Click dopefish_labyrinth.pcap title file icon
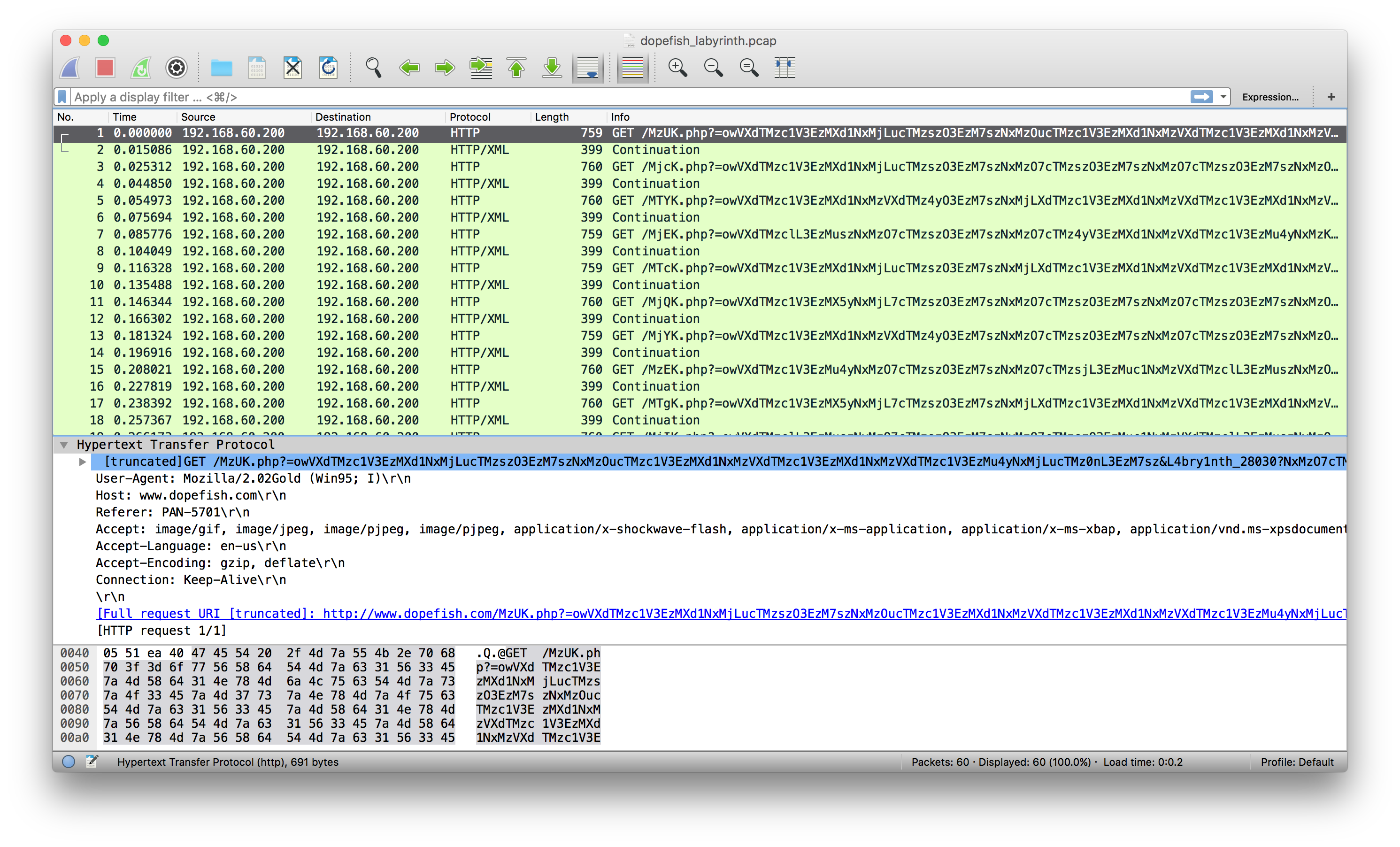Screen dimensions: 1400x847 pos(629,40)
